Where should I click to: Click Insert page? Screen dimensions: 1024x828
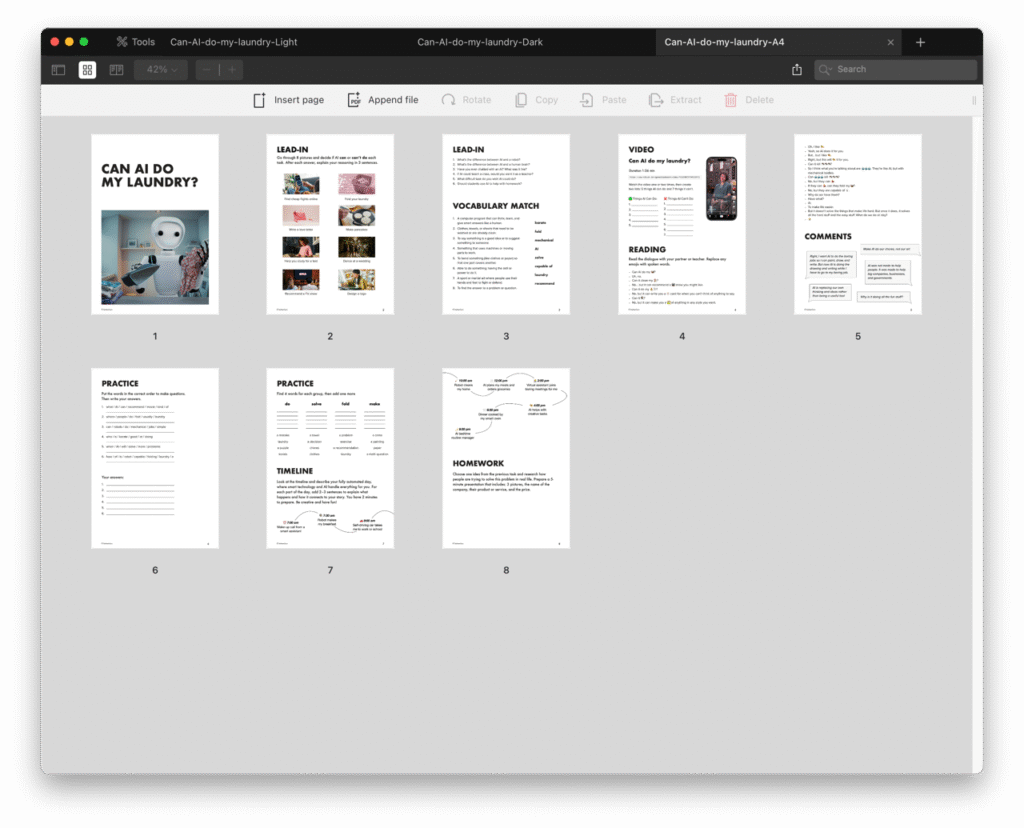288,100
